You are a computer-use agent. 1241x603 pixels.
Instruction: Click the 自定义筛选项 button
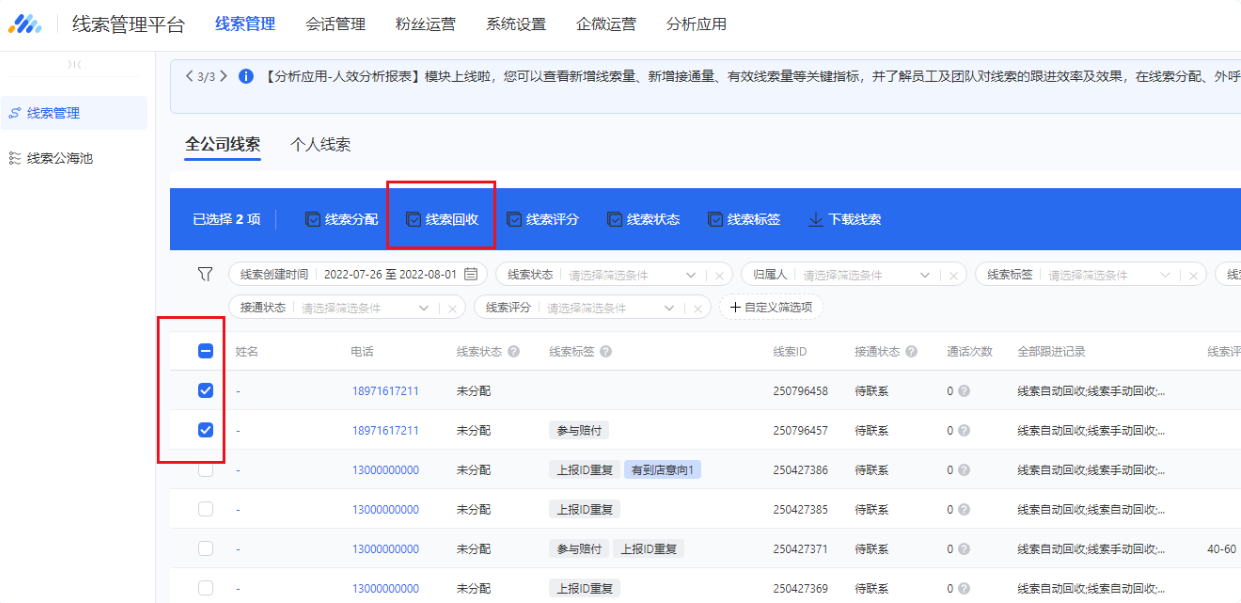pyautogui.click(x=772, y=306)
